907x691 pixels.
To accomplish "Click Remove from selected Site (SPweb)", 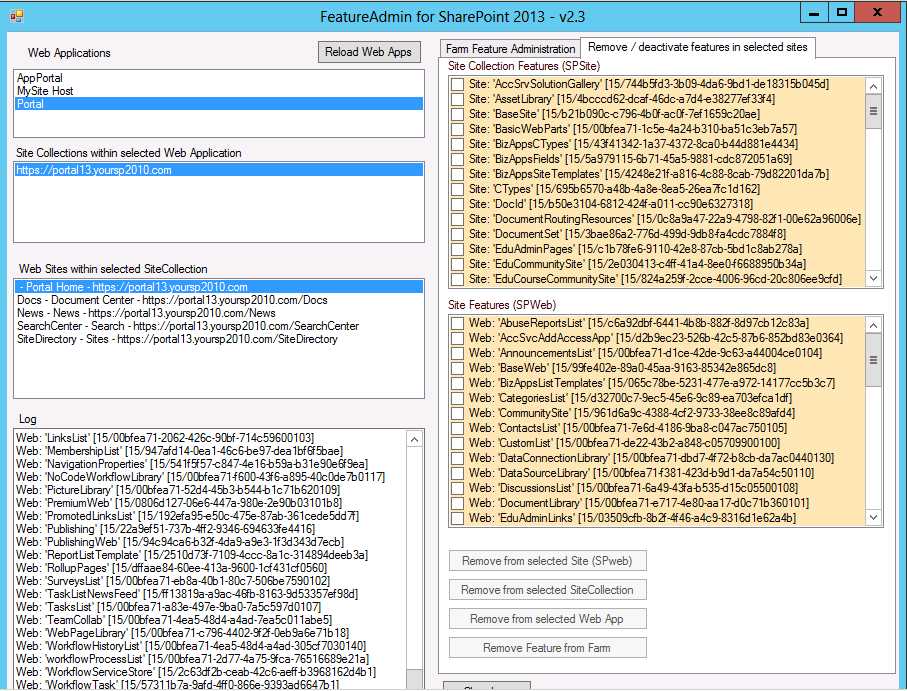I will click(547, 561).
